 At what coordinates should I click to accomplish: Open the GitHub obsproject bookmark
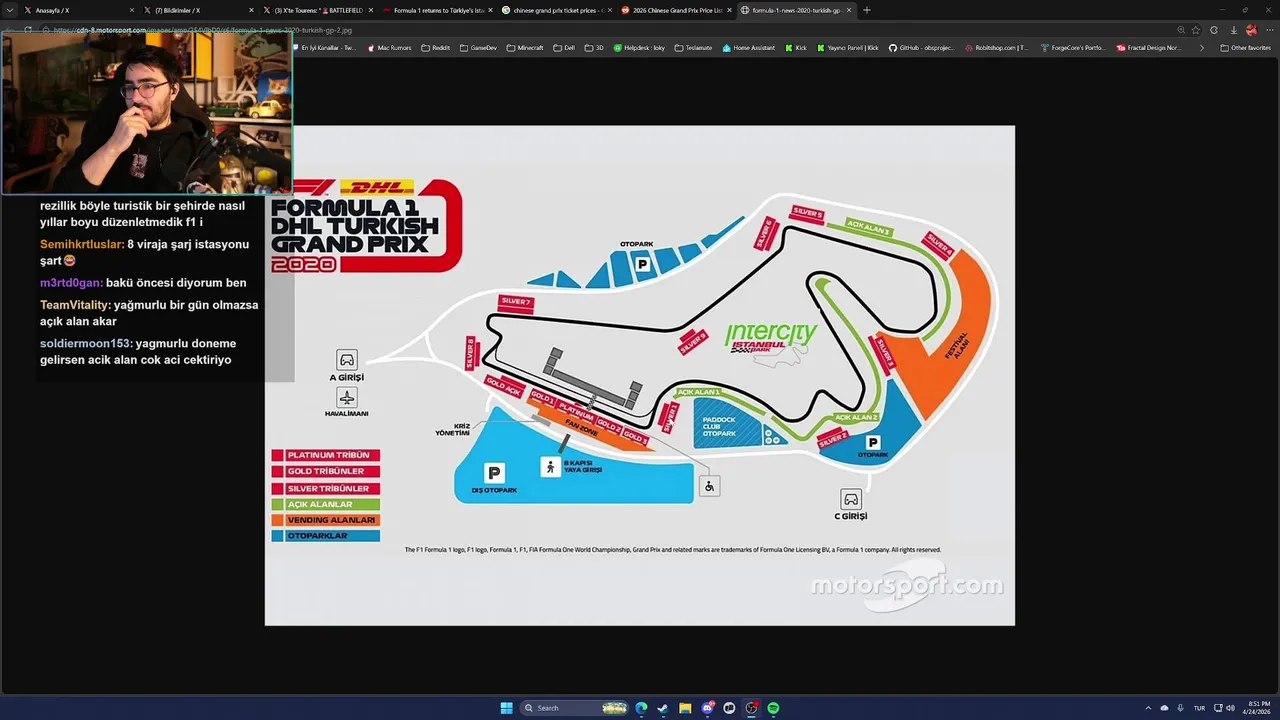pyautogui.click(x=921, y=48)
